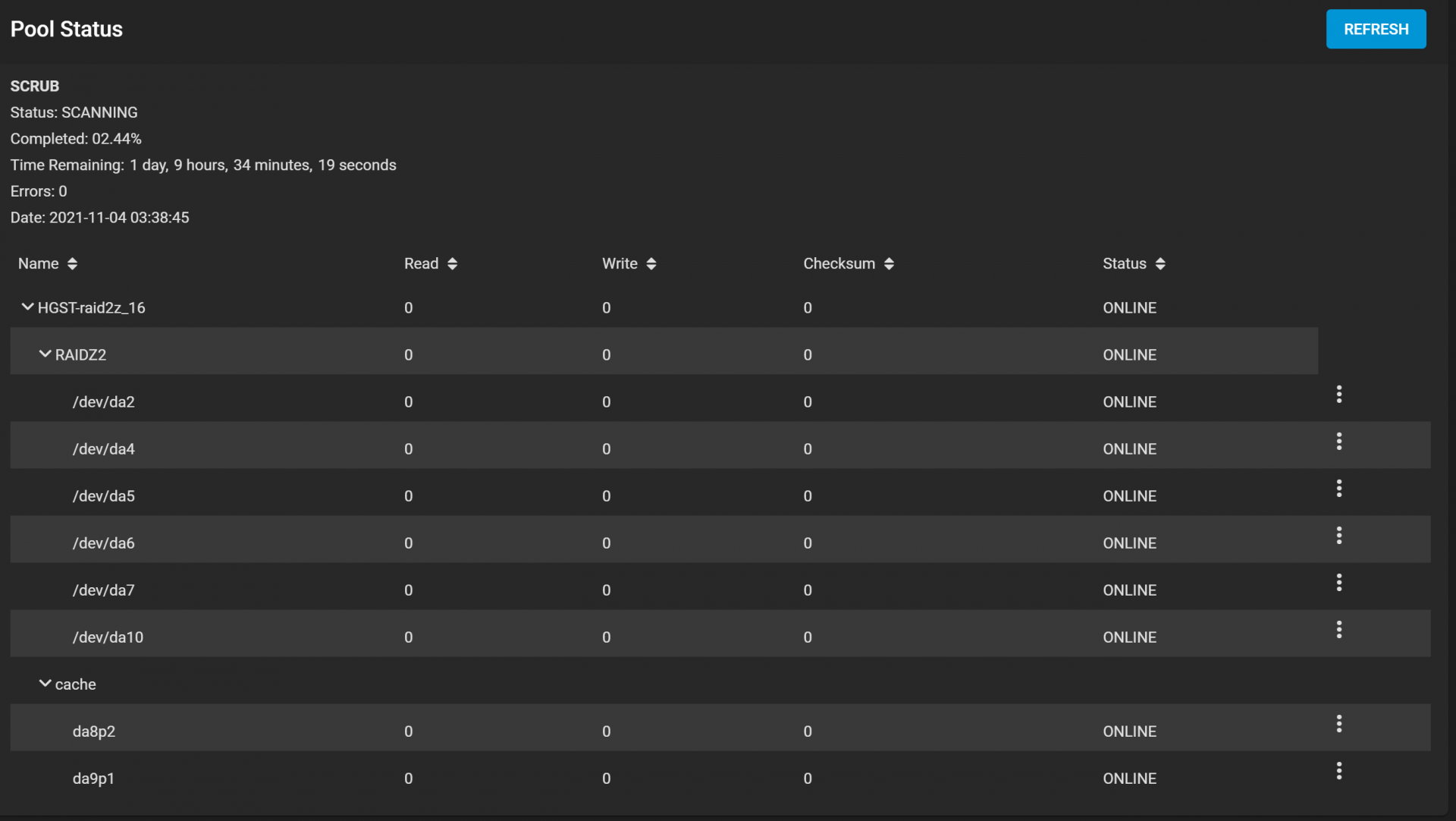Click ONLINE status of /dev/da6
Viewport: 1456px width, 821px height.
(1129, 543)
